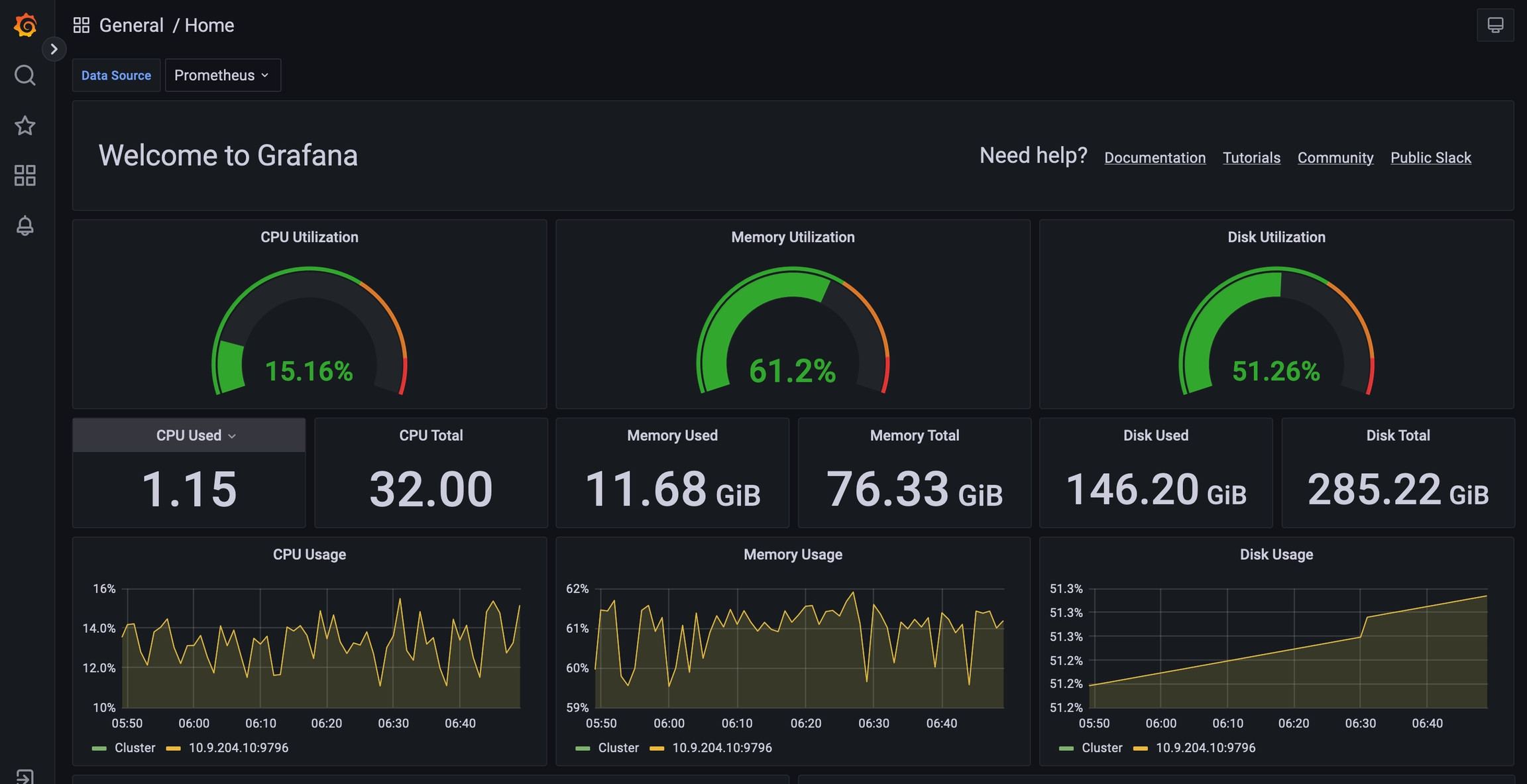
Task: Open the search dashboards icon
Action: coord(25,76)
